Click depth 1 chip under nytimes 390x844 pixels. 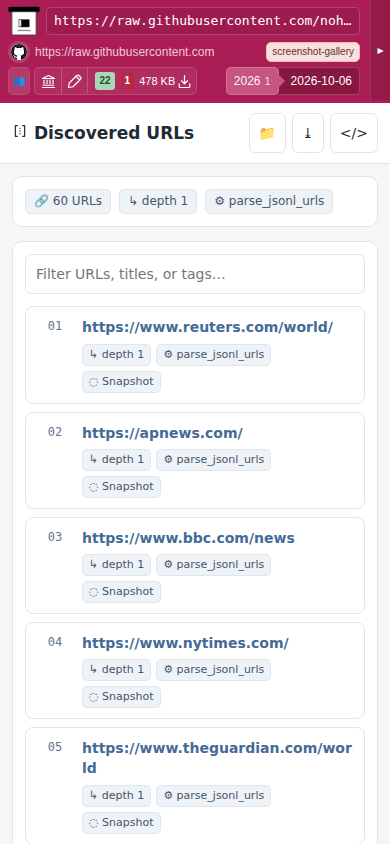click(116, 670)
